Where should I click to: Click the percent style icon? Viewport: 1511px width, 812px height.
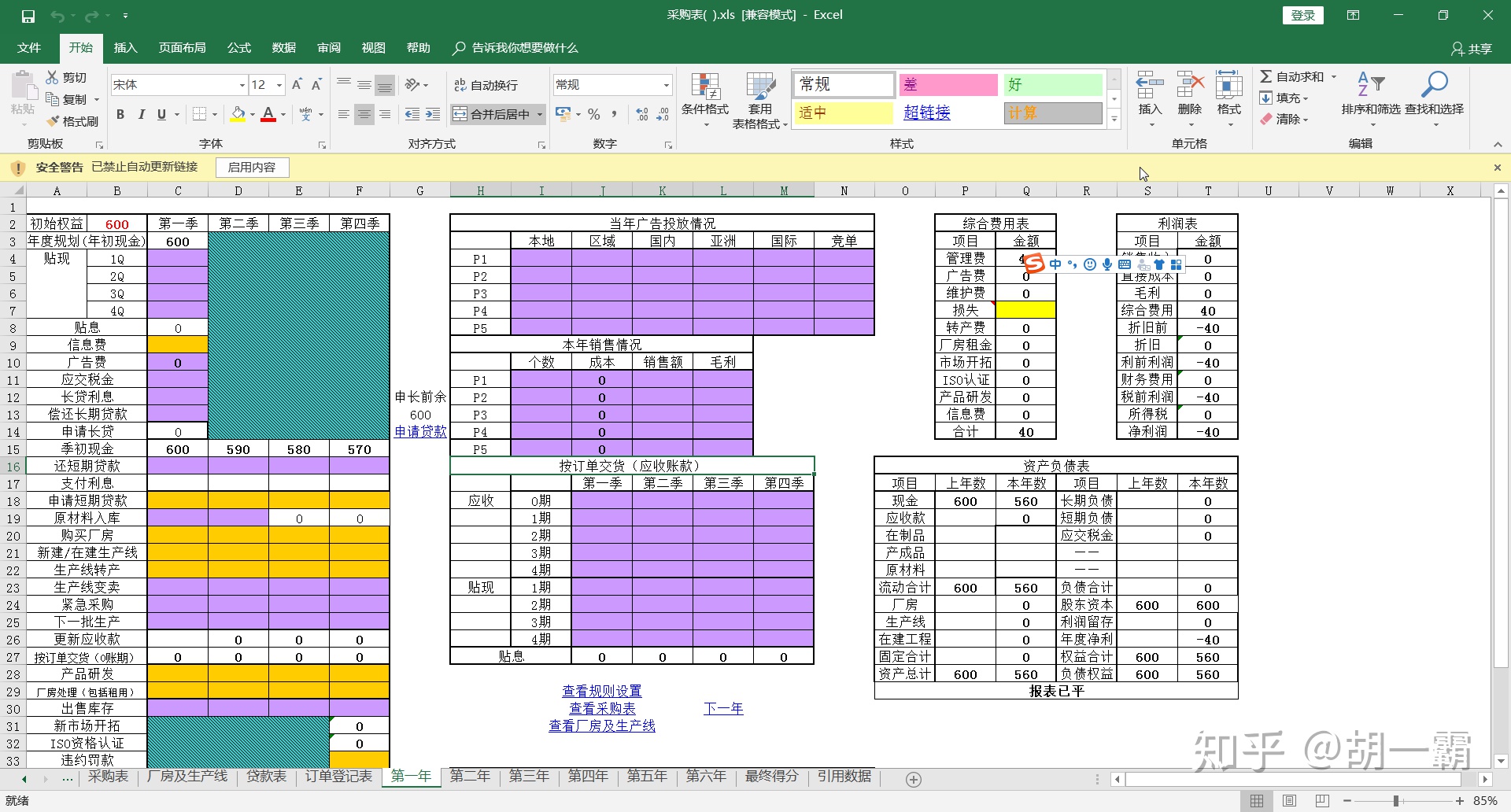593,114
